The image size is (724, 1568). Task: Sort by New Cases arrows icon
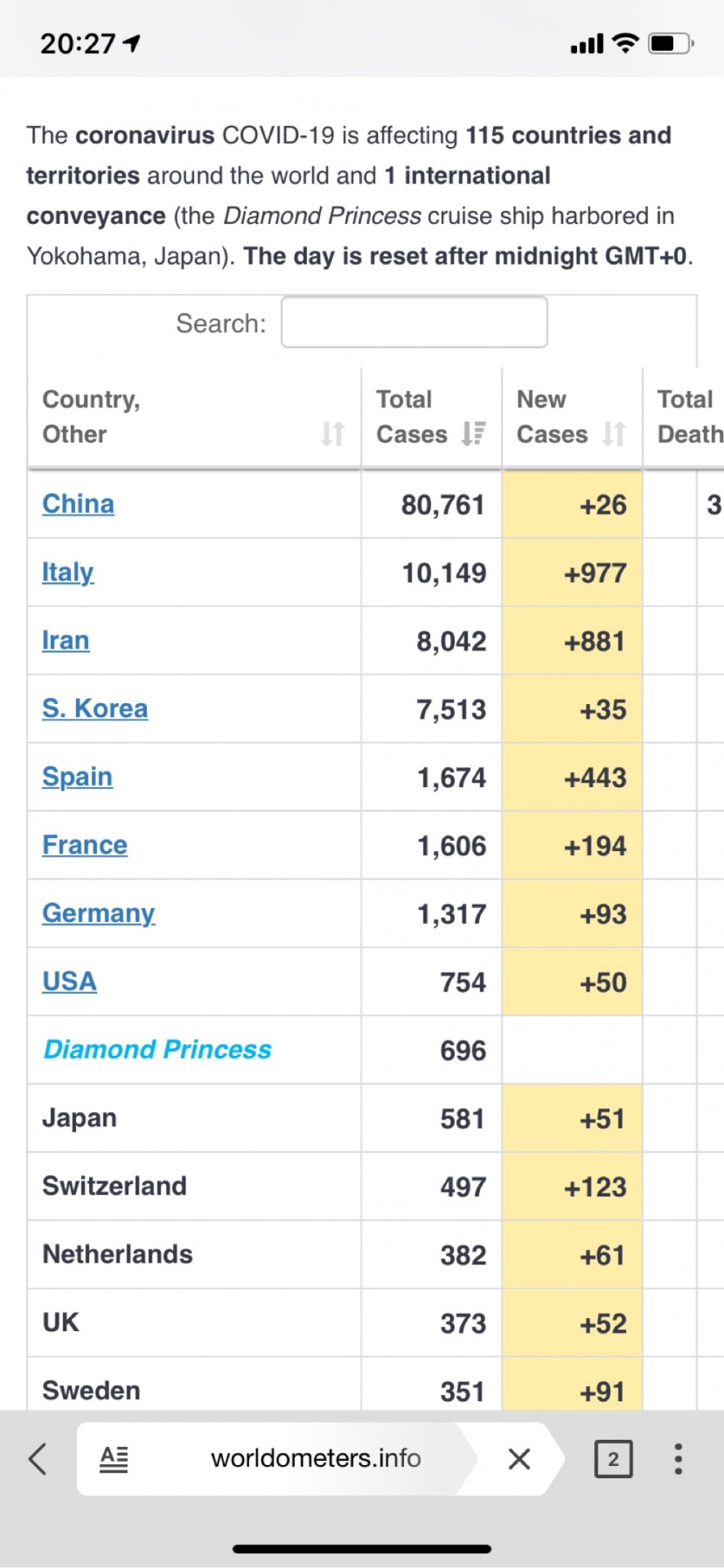pyautogui.click(x=614, y=434)
